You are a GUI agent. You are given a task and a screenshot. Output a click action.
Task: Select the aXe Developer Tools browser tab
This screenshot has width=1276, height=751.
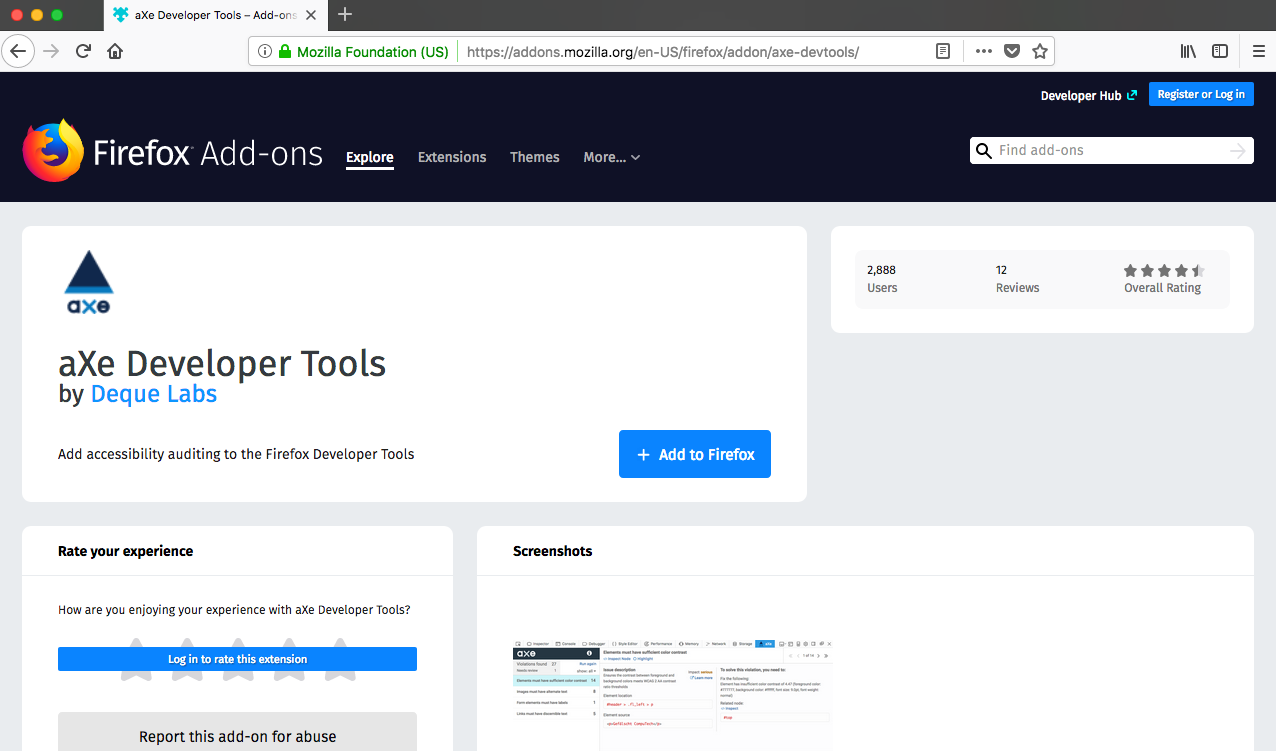click(x=213, y=15)
